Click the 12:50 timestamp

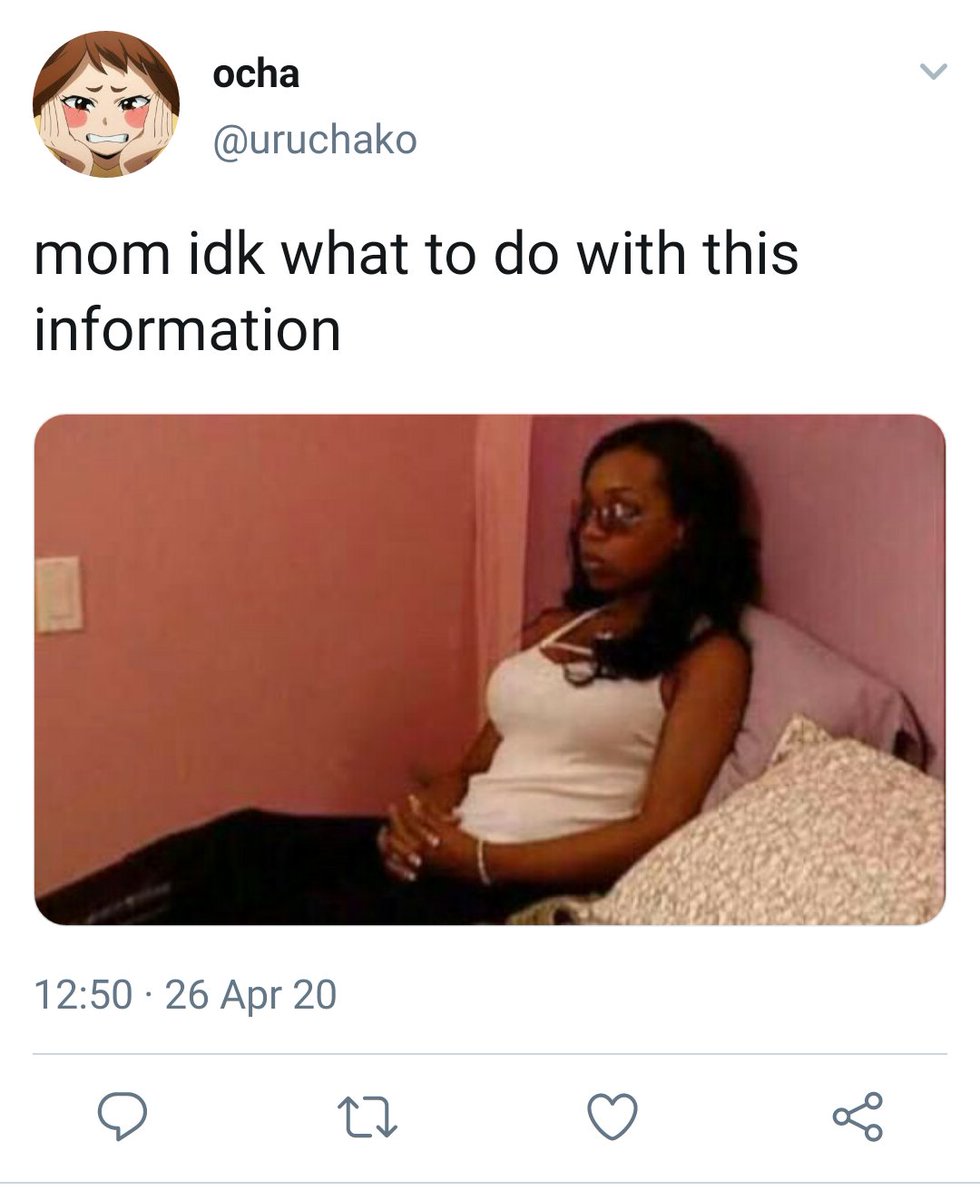pyautogui.click(x=83, y=995)
